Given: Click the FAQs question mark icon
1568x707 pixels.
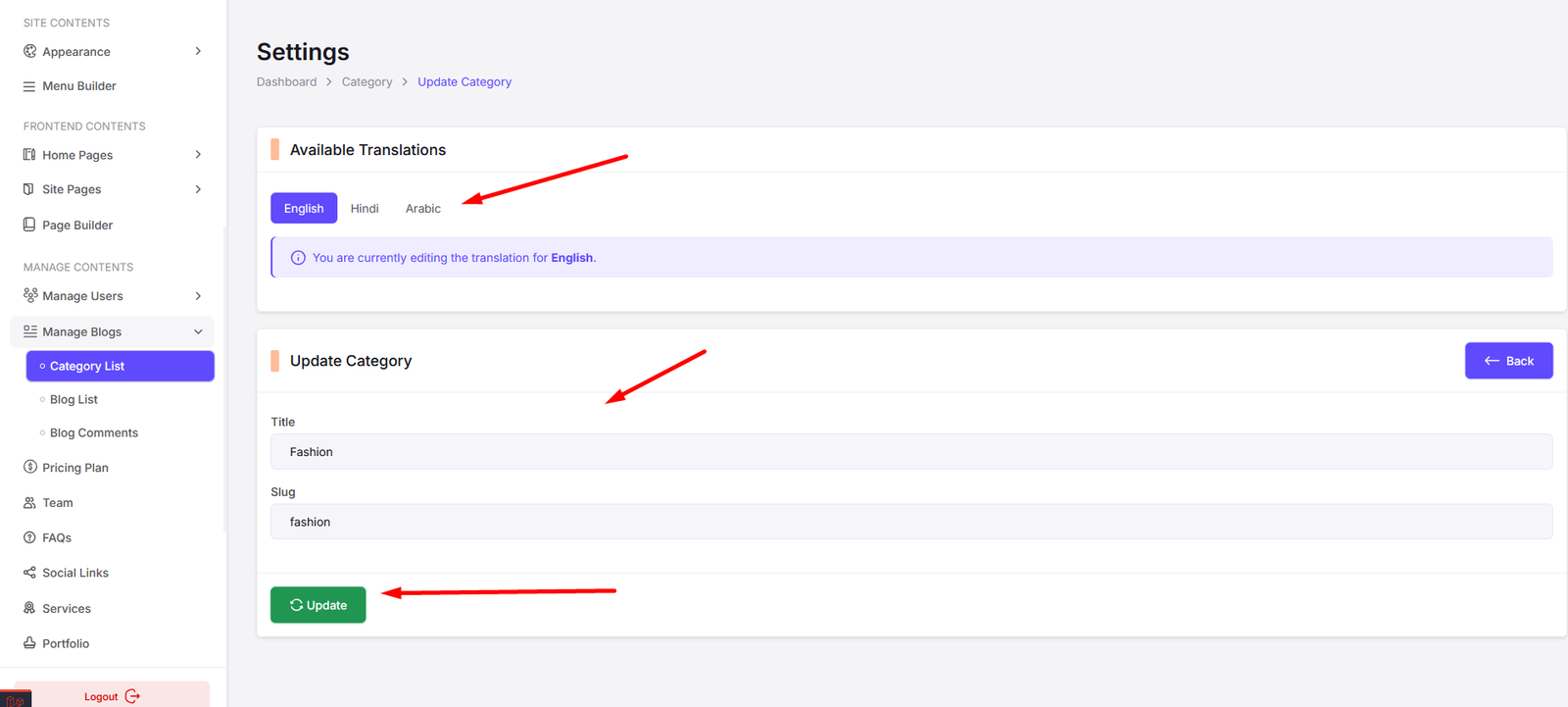Looking at the screenshot, I should point(29,537).
